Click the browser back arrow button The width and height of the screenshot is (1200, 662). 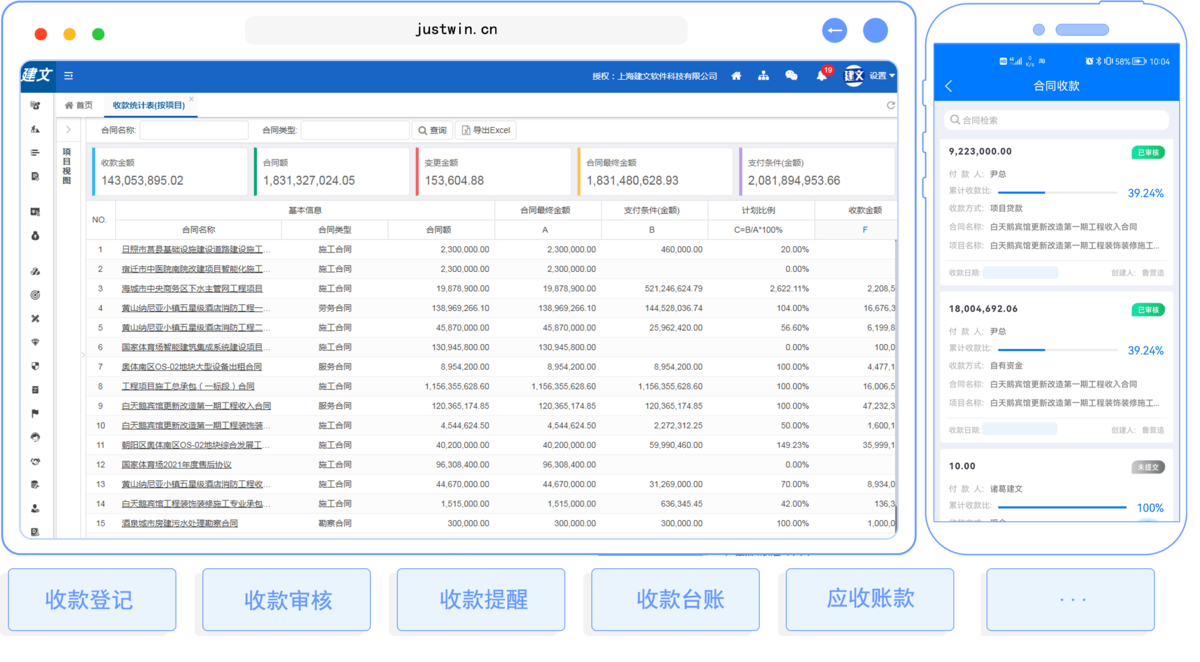coord(835,30)
